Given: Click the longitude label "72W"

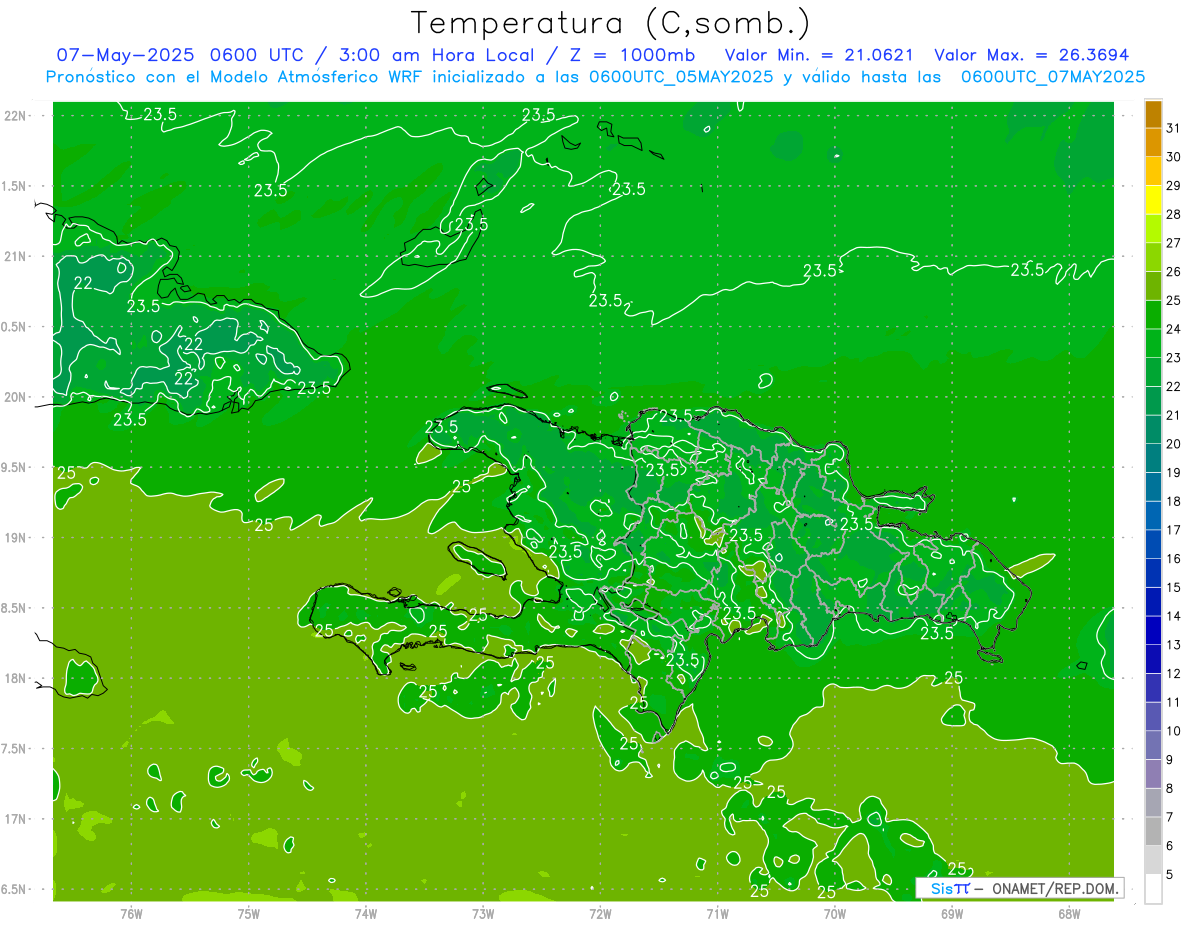Looking at the screenshot, I should coord(600,914).
